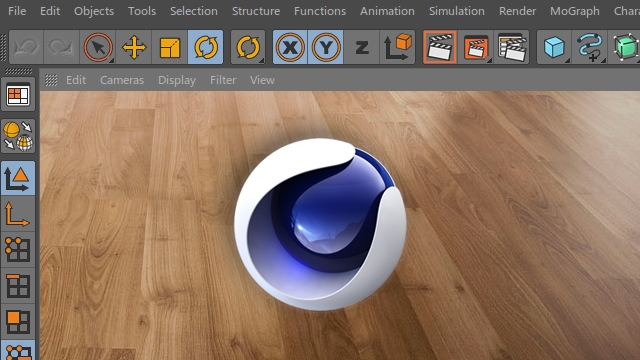
Task: Open Edit Render Settings icon
Action: click(x=511, y=47)
